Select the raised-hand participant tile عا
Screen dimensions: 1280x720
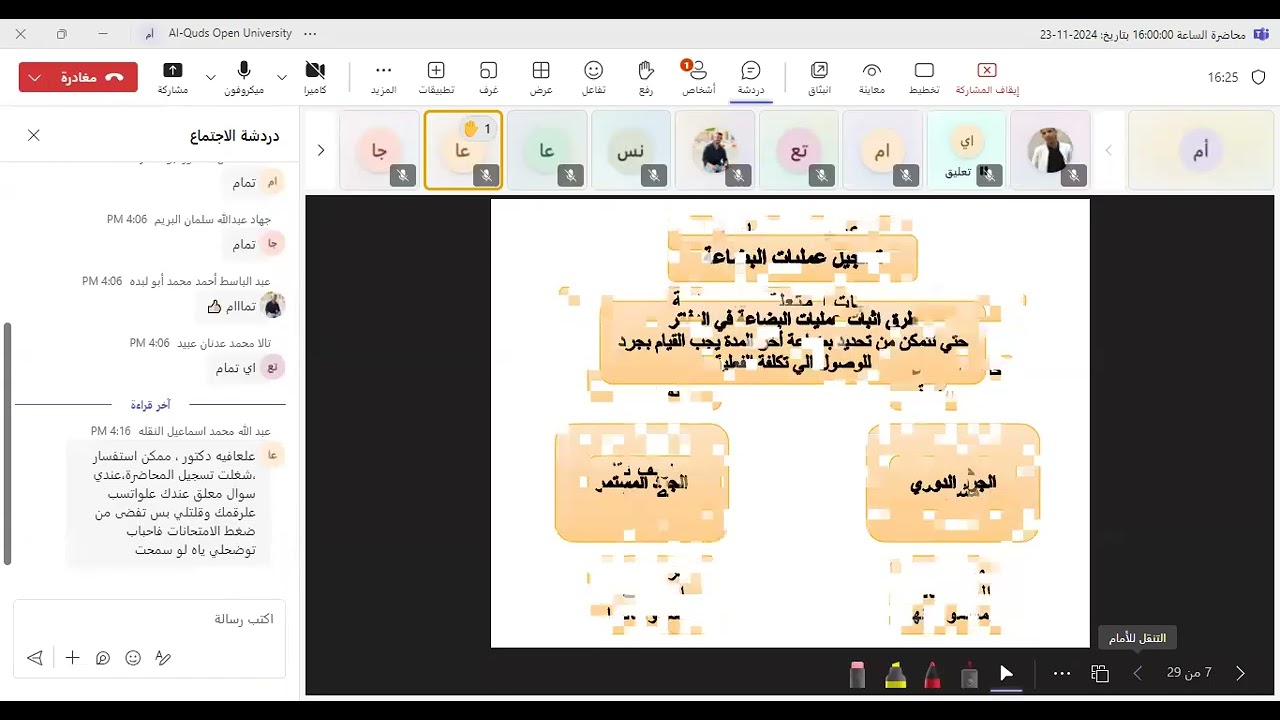tap(463, 150)
